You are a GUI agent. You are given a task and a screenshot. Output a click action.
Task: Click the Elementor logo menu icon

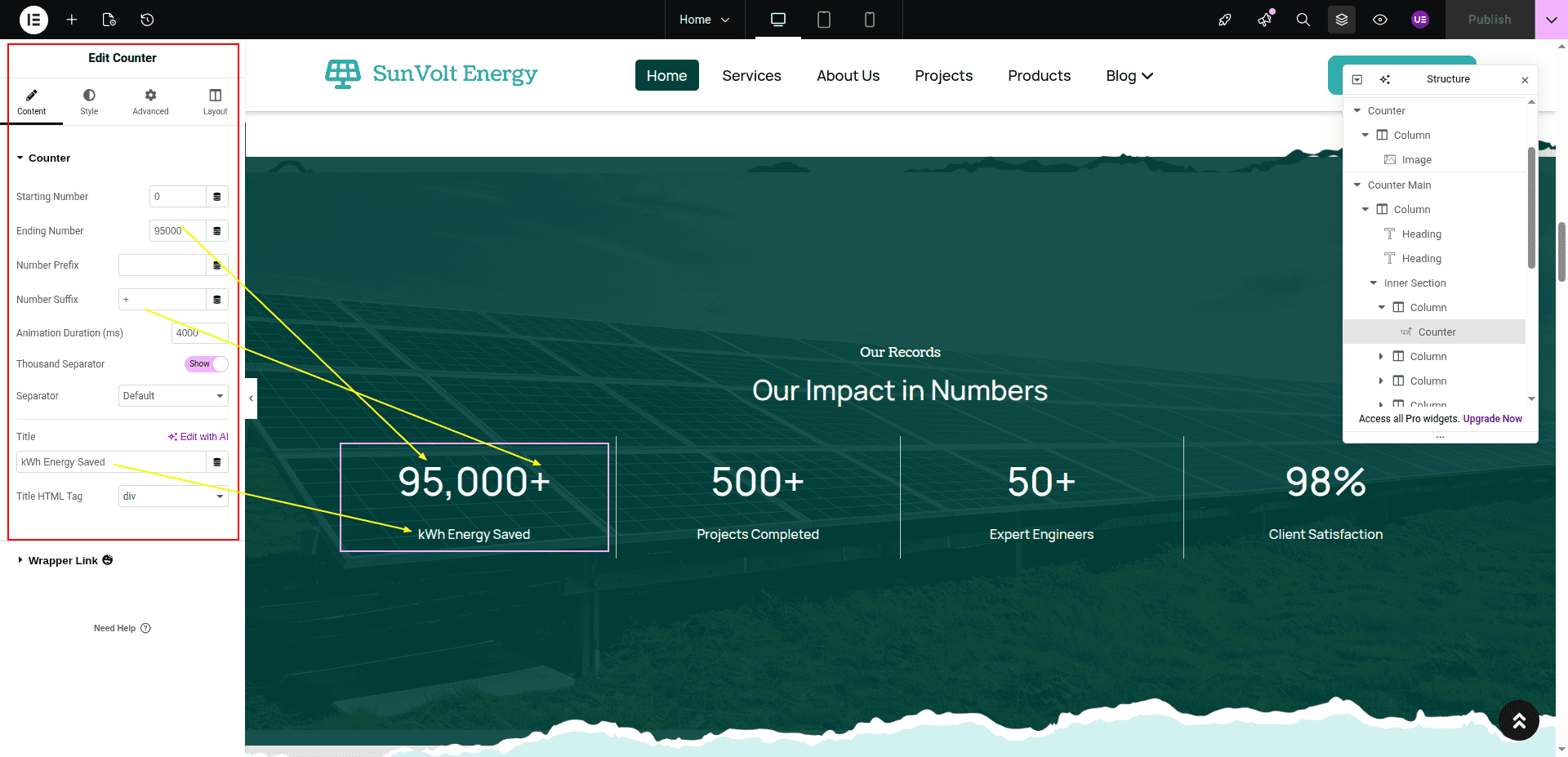point(33,20)
